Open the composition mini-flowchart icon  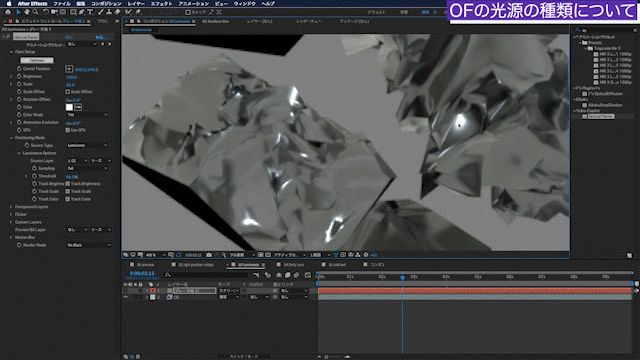[x=257, y=275]
